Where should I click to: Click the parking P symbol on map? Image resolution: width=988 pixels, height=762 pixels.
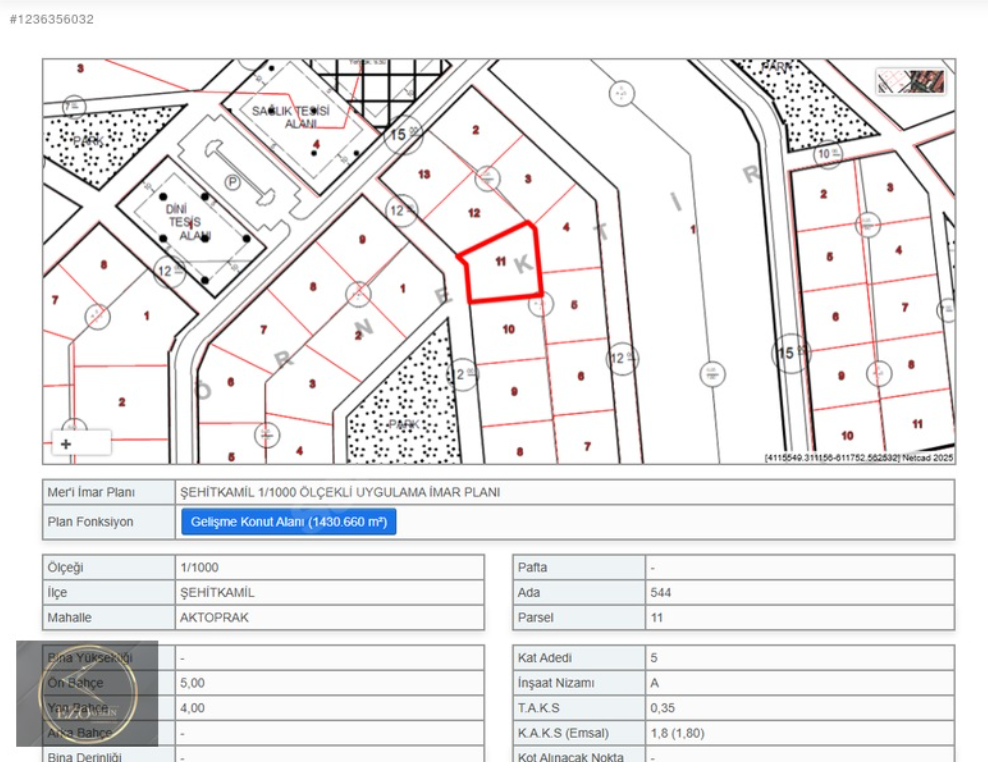pos(233,182)
